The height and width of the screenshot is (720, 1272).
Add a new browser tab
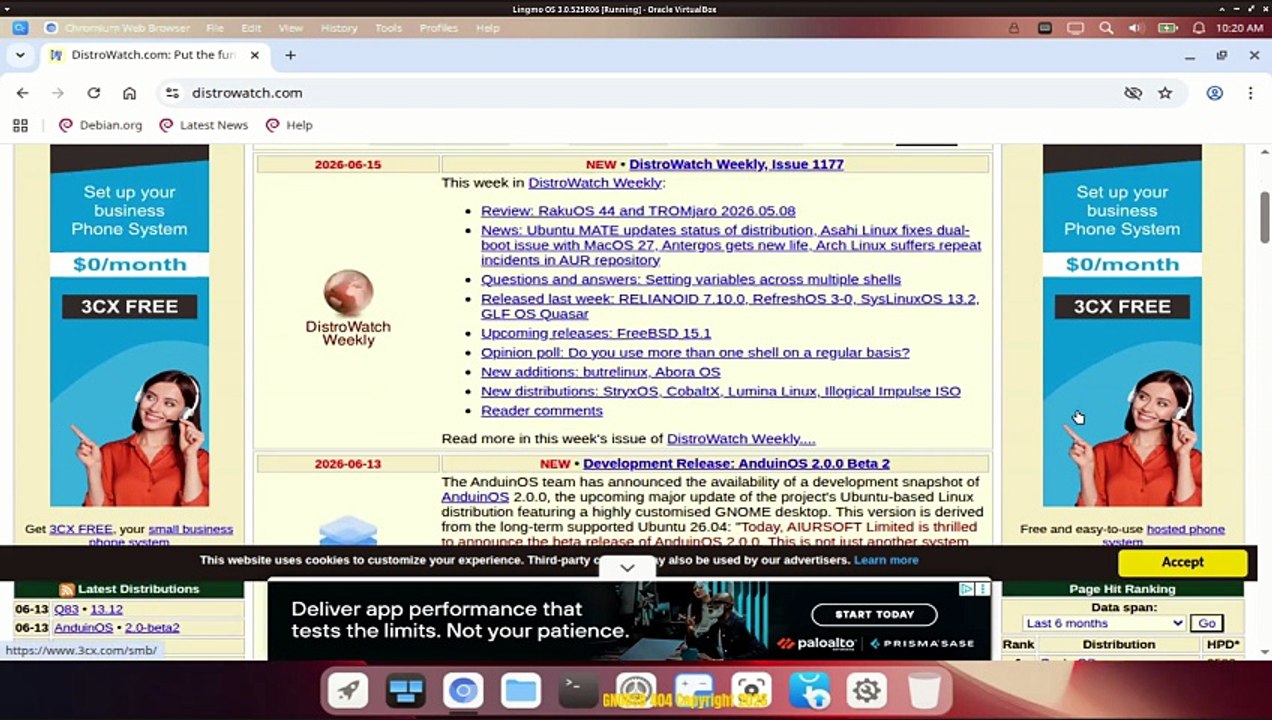point(290,55)
